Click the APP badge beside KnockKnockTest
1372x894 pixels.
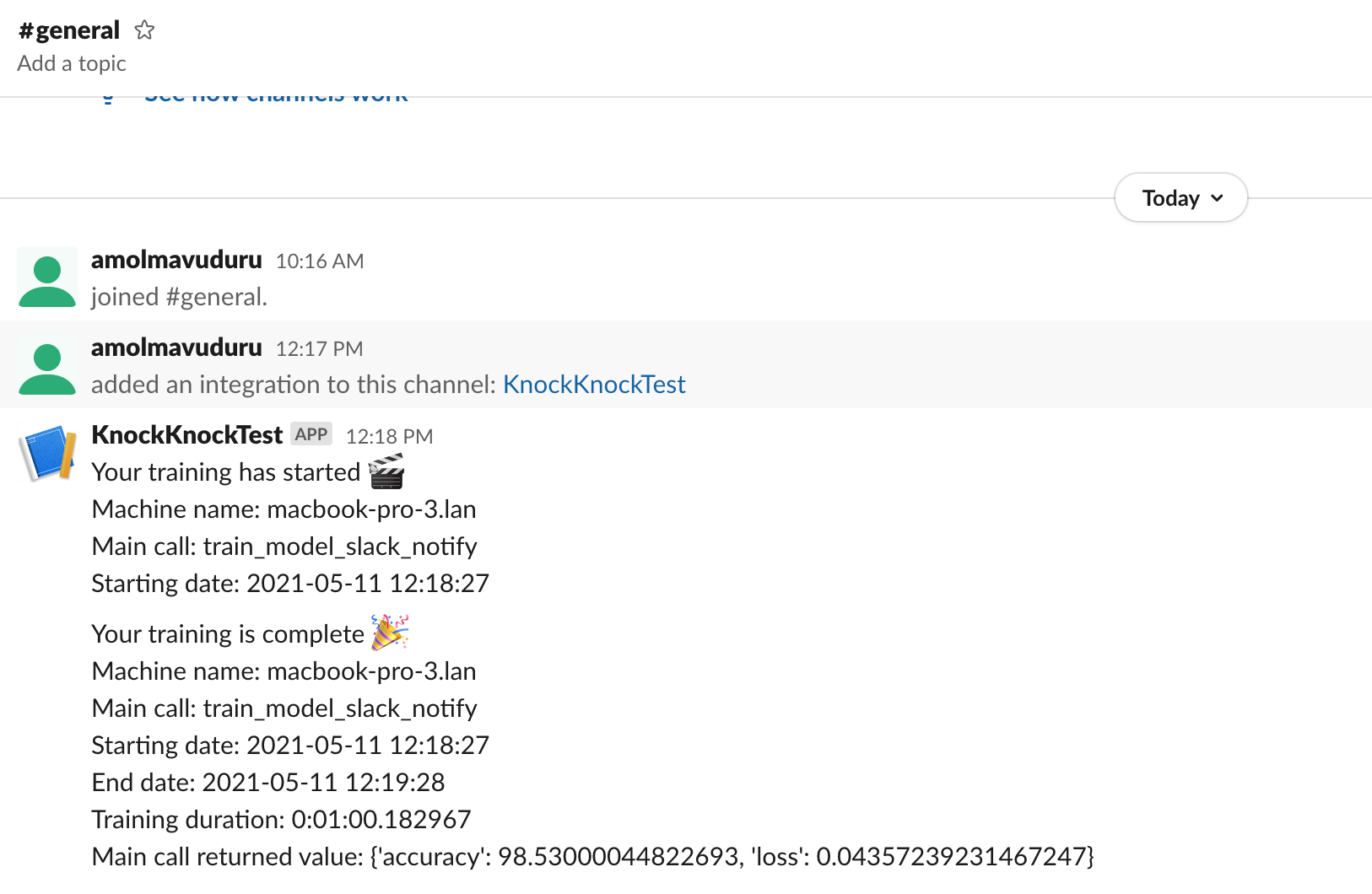311,434
